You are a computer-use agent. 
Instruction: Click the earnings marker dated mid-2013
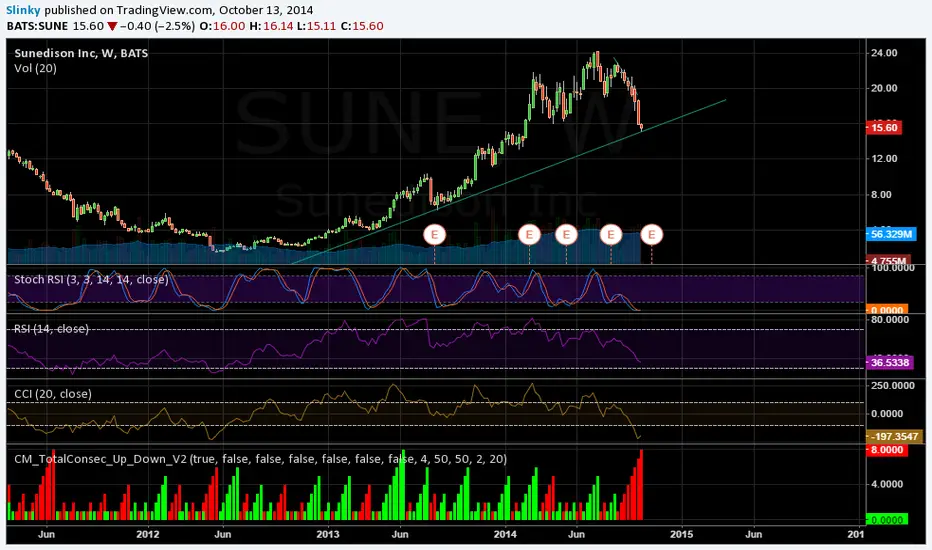click(434, 234)
